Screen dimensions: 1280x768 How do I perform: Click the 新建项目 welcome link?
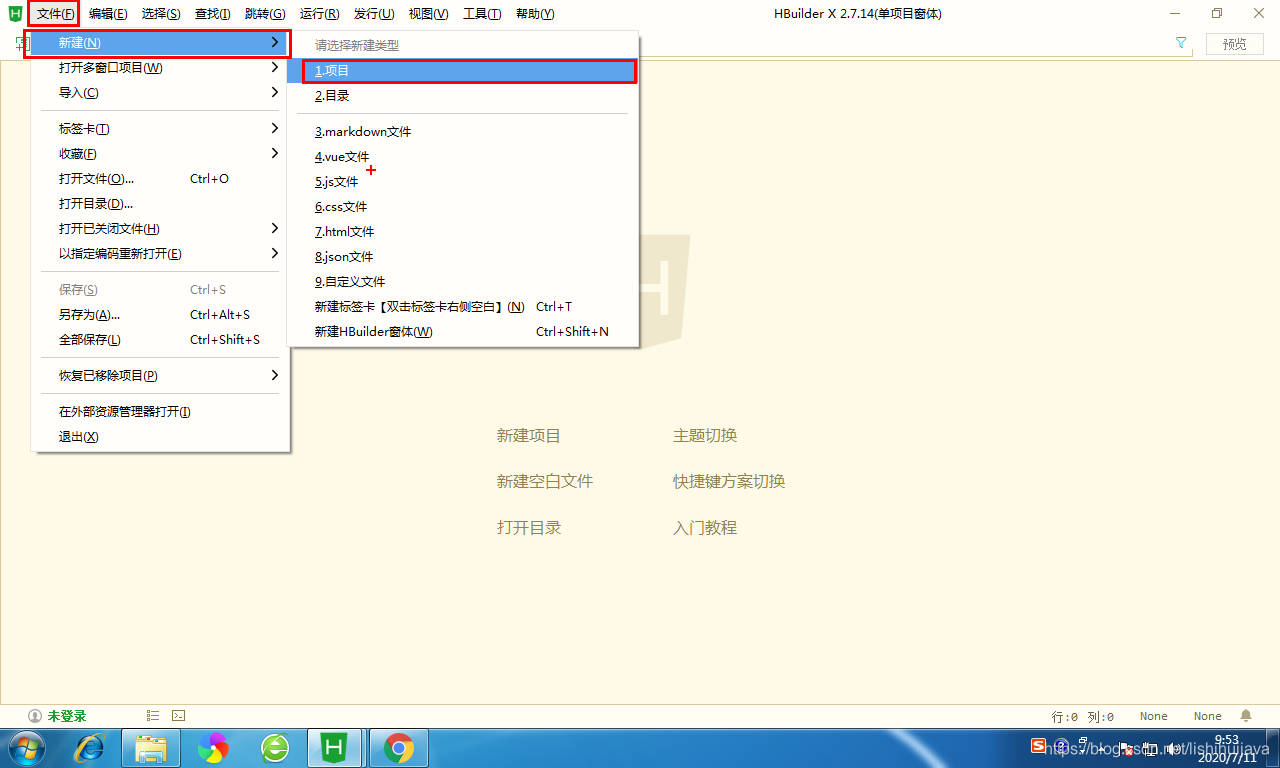[529, 436]
